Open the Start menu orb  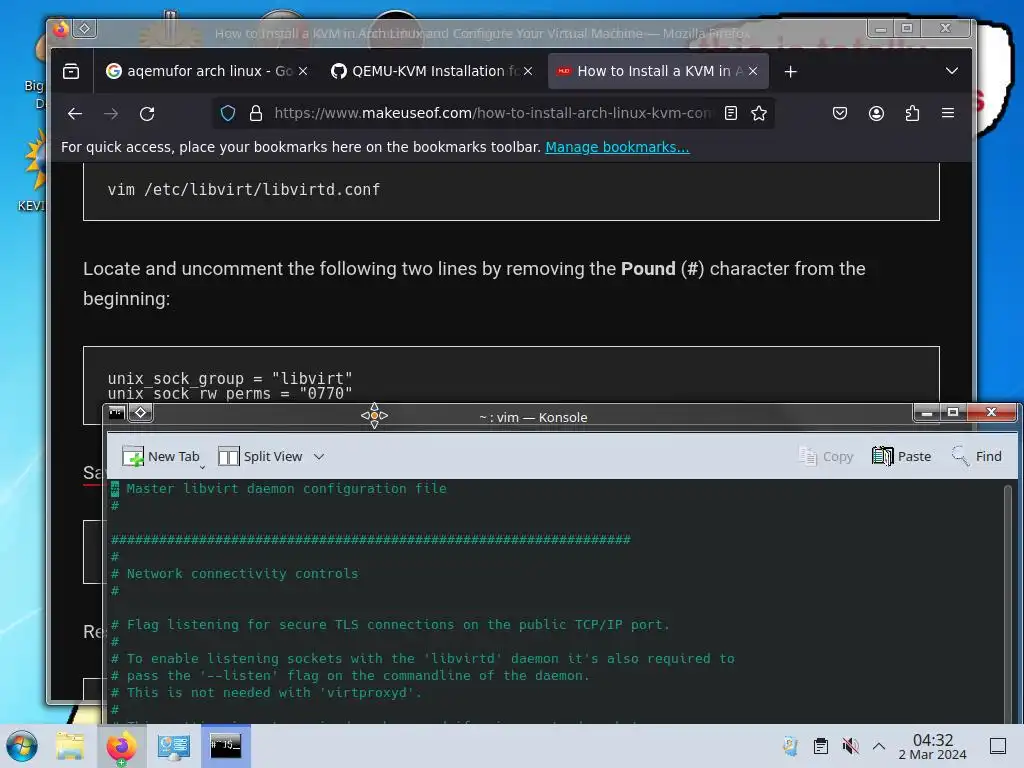tap(22, 746)
